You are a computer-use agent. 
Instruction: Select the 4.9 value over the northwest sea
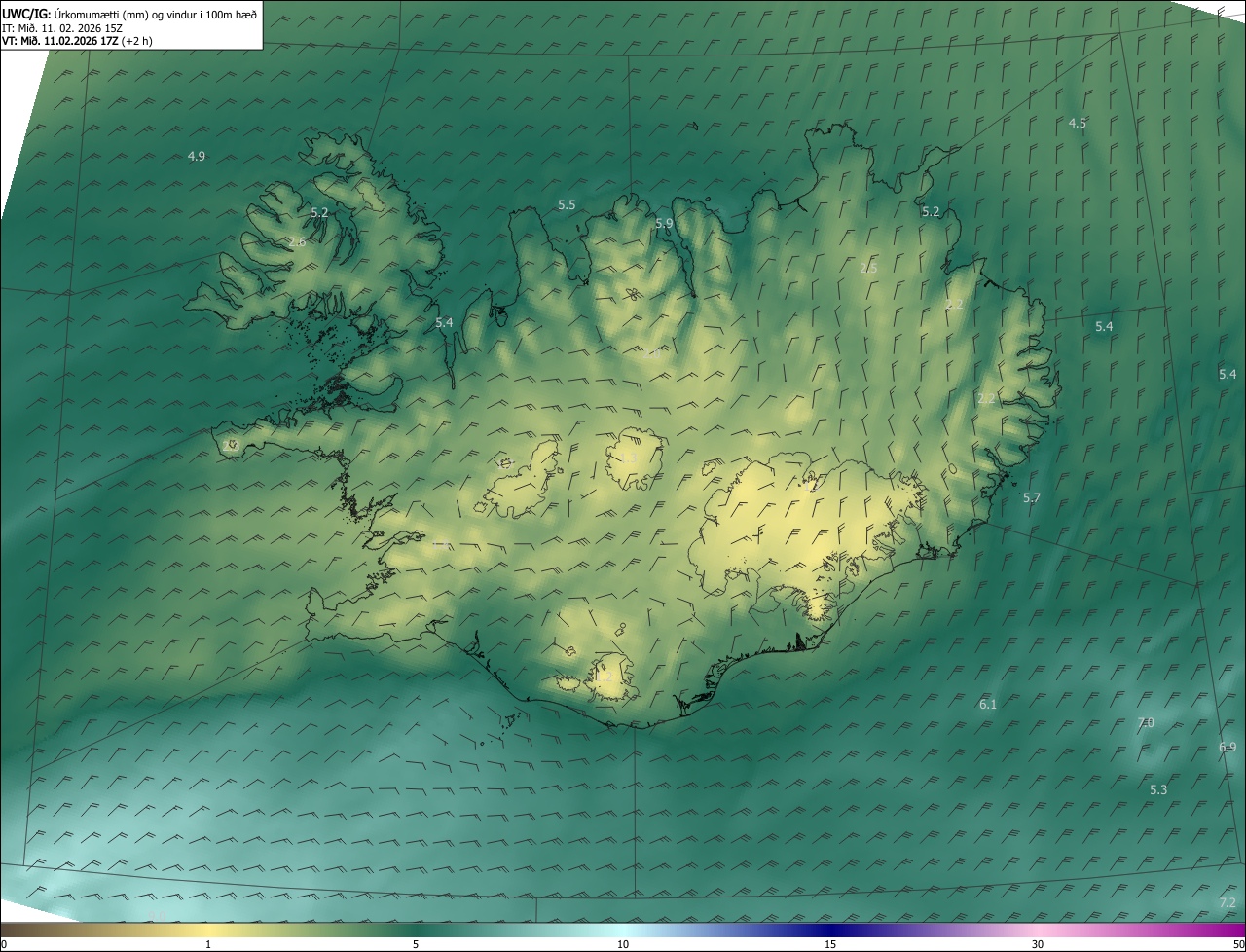[197, 157]
